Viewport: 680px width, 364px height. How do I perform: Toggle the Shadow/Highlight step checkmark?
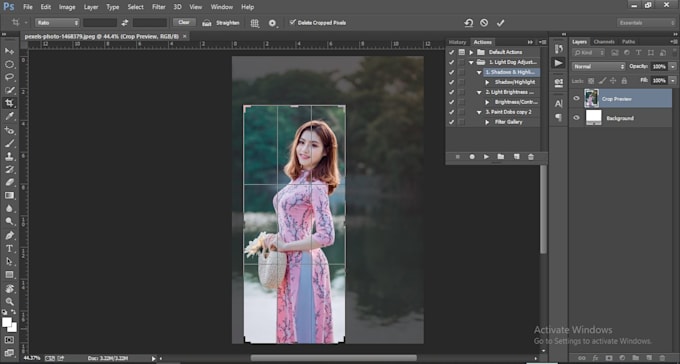(x=451, y=82)
